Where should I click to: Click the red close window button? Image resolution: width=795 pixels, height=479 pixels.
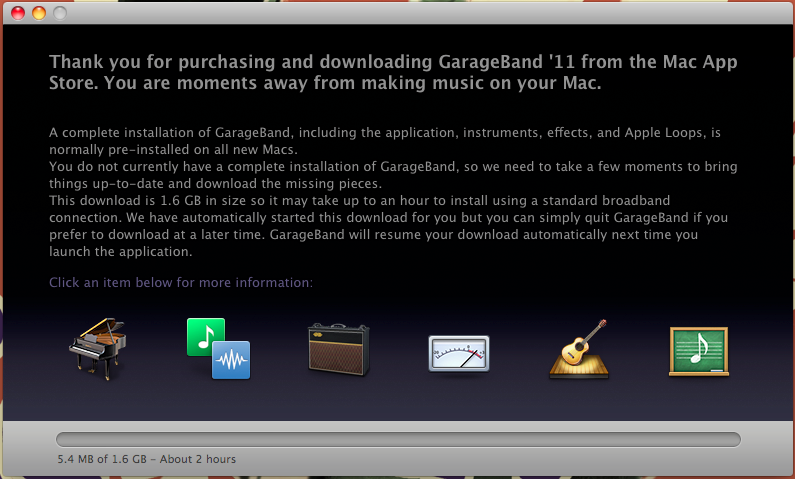18,13
